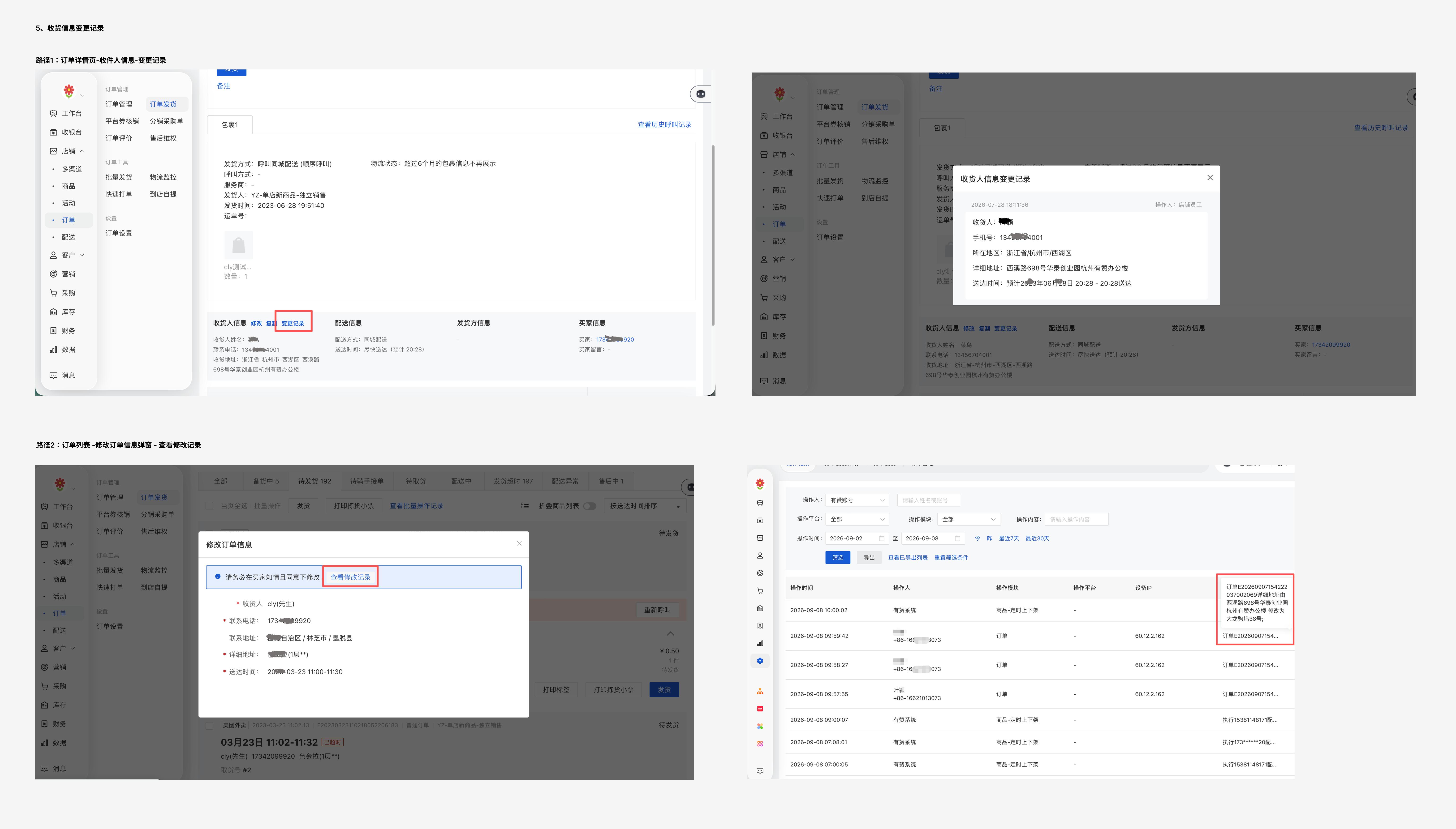Click the cly测试 product thumbnail in 包裹1
The image size is (1456, 829).
(x=238, y=245)
